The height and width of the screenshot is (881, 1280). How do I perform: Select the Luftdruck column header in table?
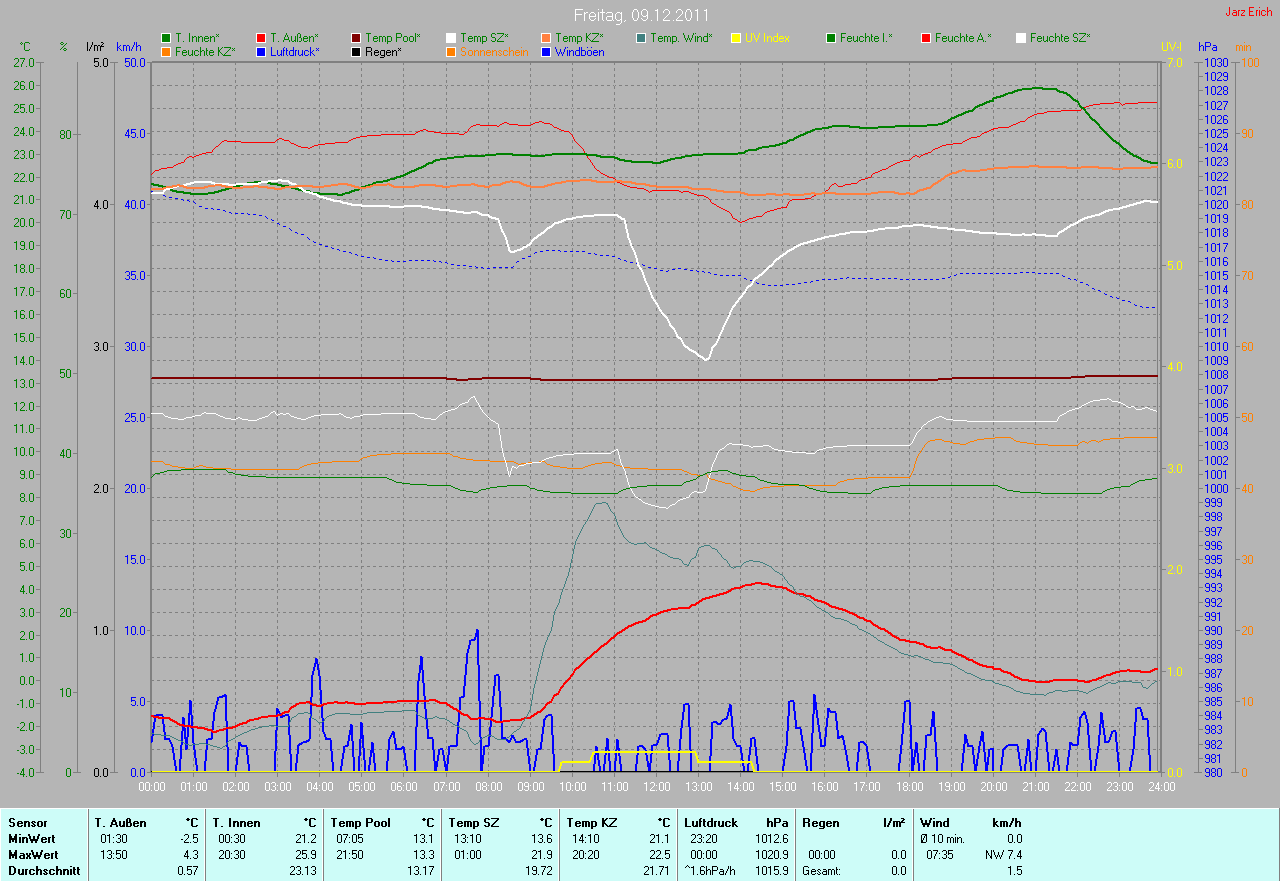point(709,823)
